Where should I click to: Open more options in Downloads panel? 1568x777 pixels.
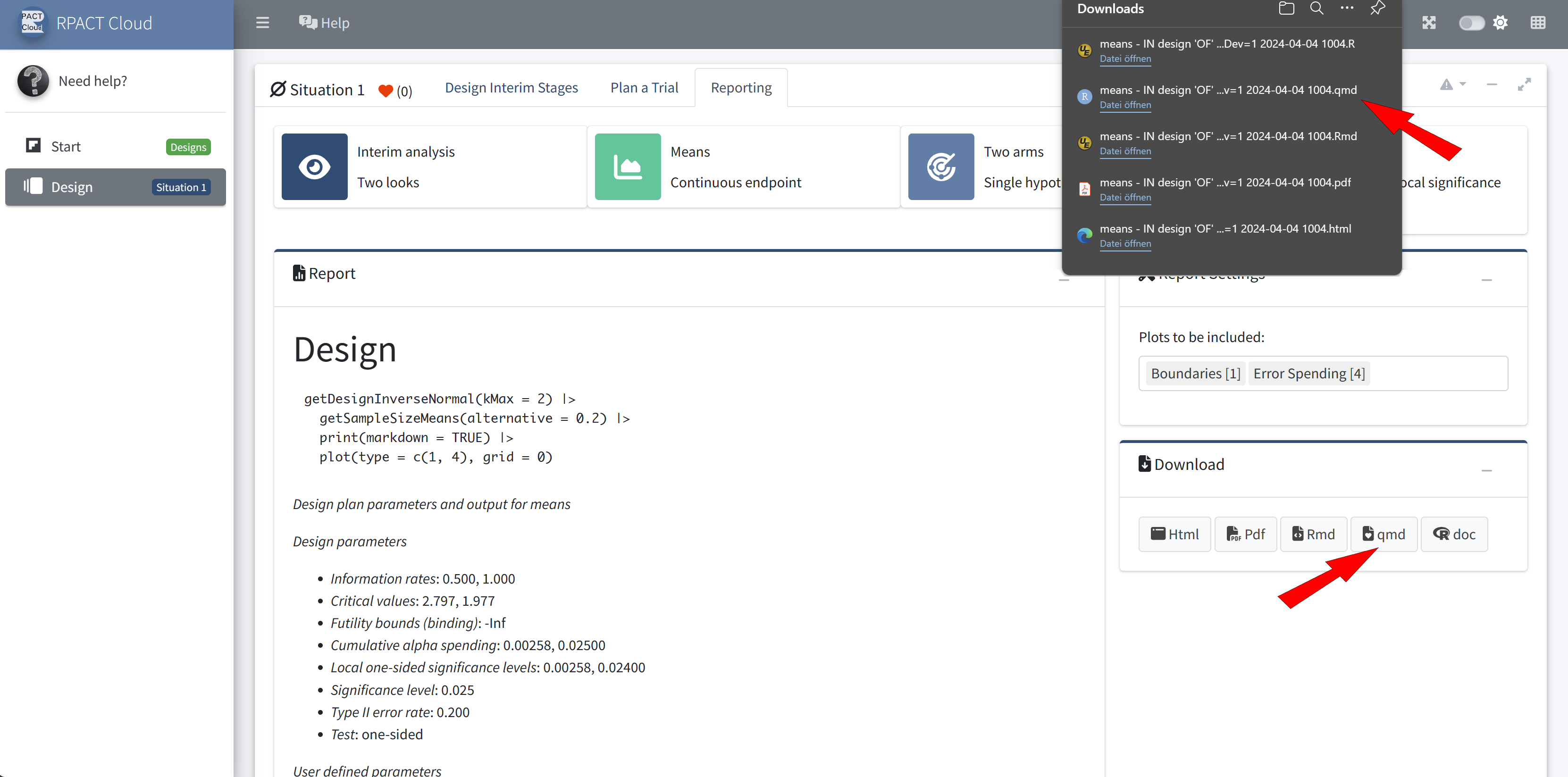pos(1346,8)
